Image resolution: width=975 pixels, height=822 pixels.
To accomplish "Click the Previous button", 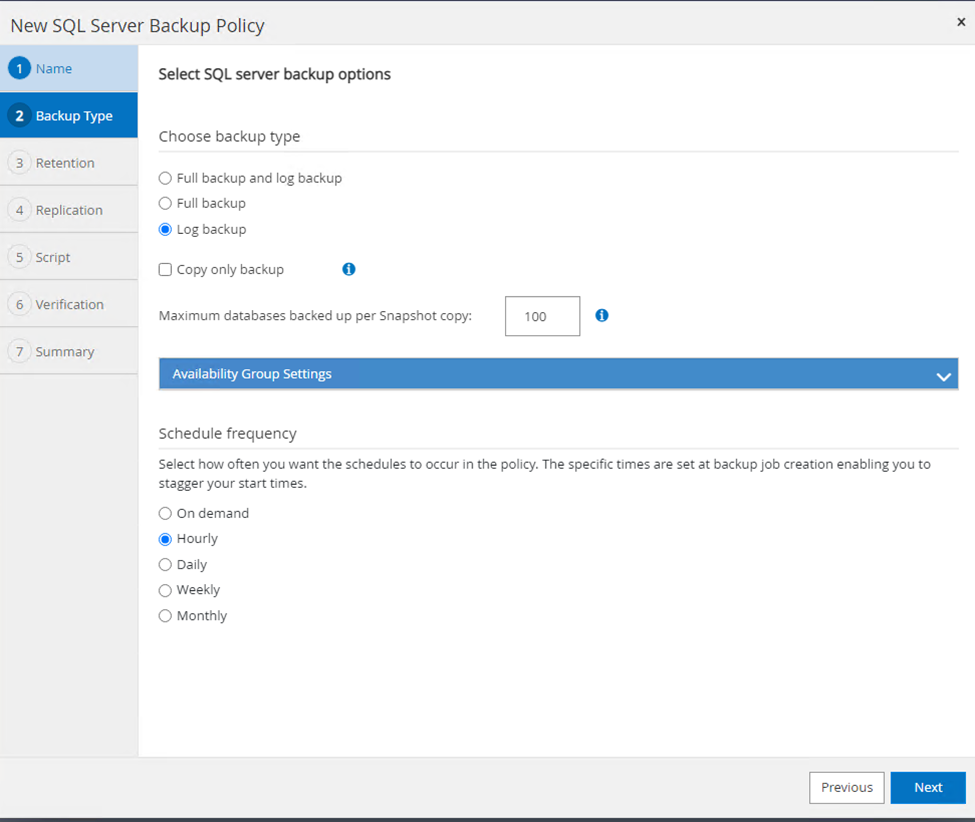I will pos(846,787).
